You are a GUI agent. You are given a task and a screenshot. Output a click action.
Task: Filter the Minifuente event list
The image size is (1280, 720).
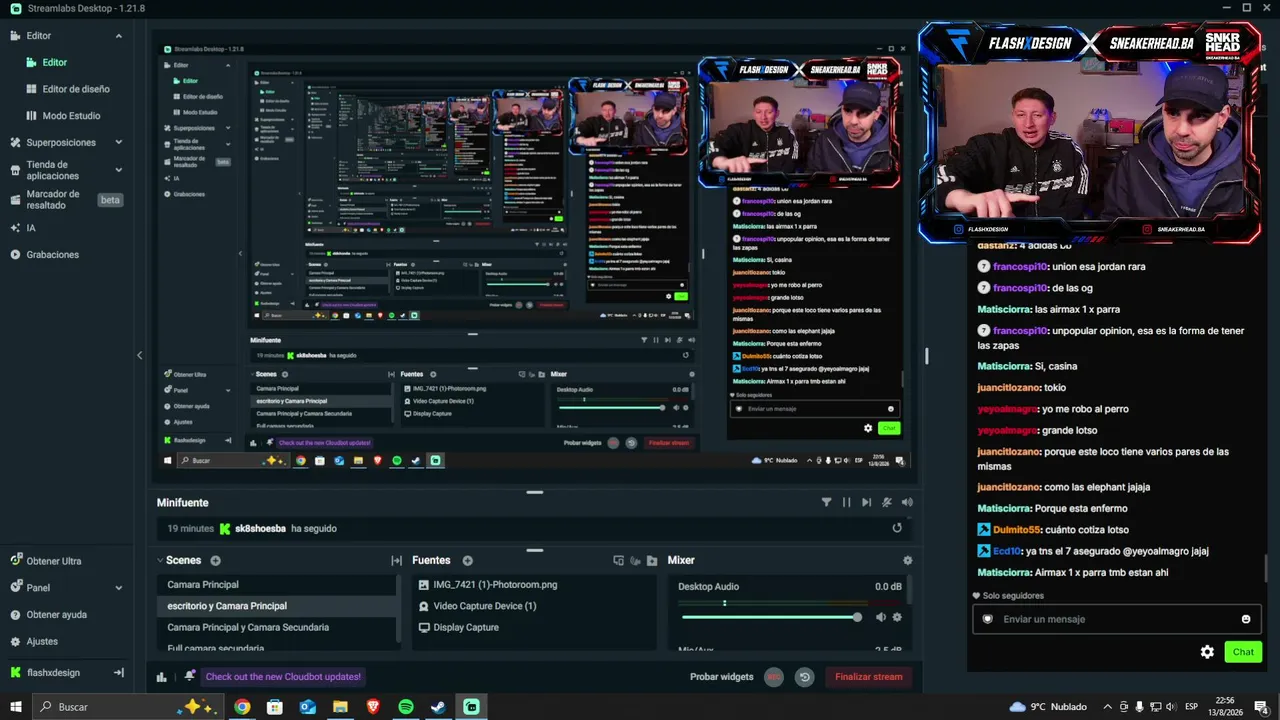tap(826, 503)
